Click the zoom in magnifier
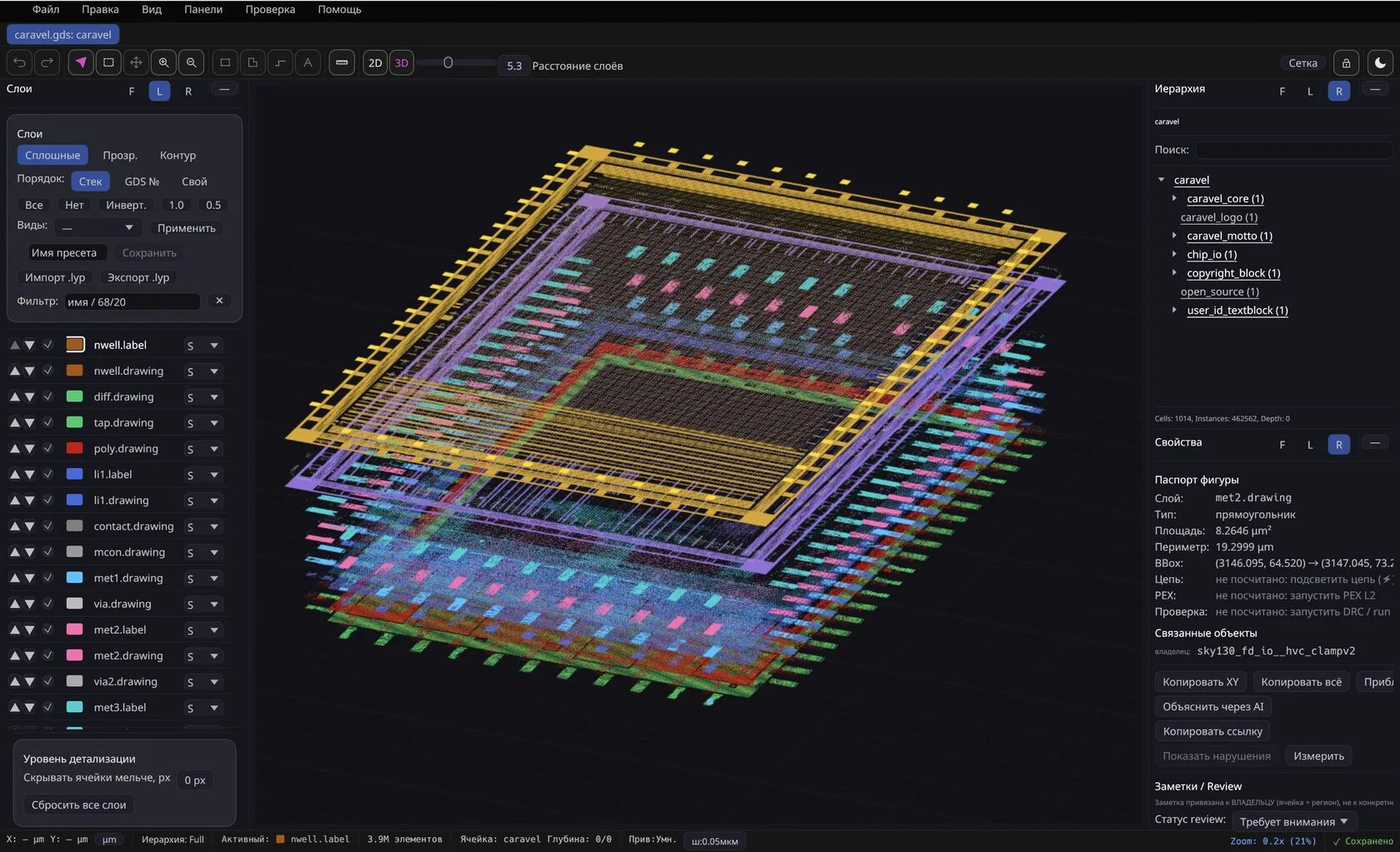Screen dimensions: 1400x852 pos(164,62)
